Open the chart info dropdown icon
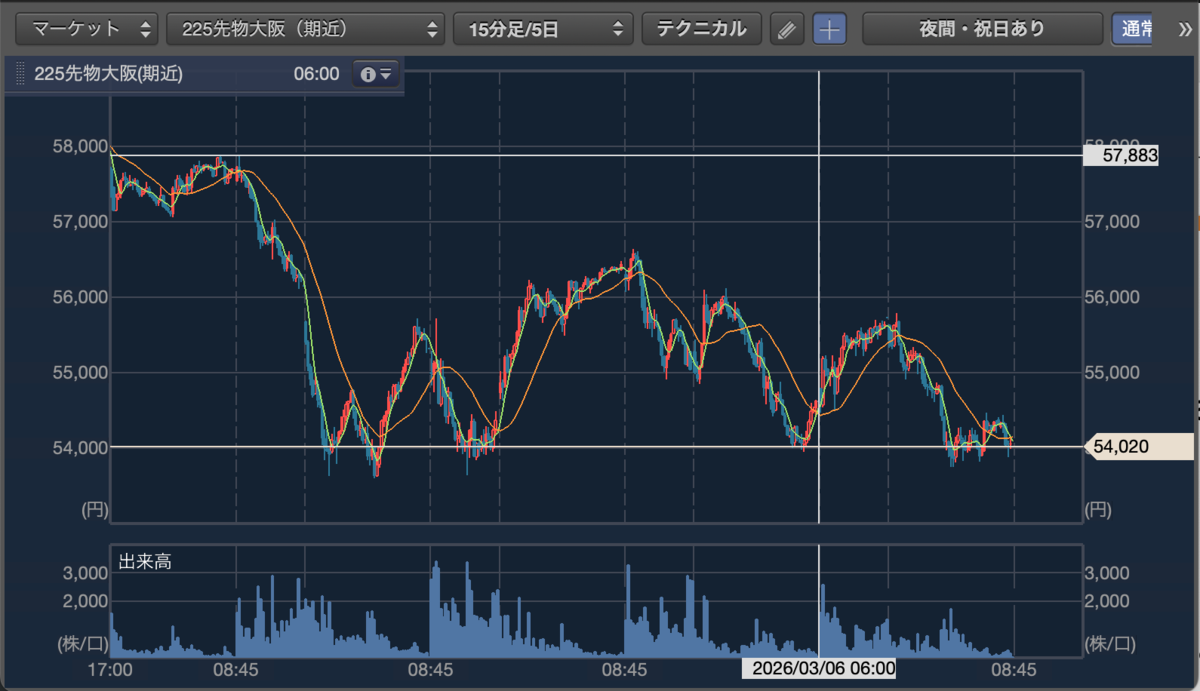The height and width of the screenshot is (691, 1200). pyautogui.click(x=375, y=74)
